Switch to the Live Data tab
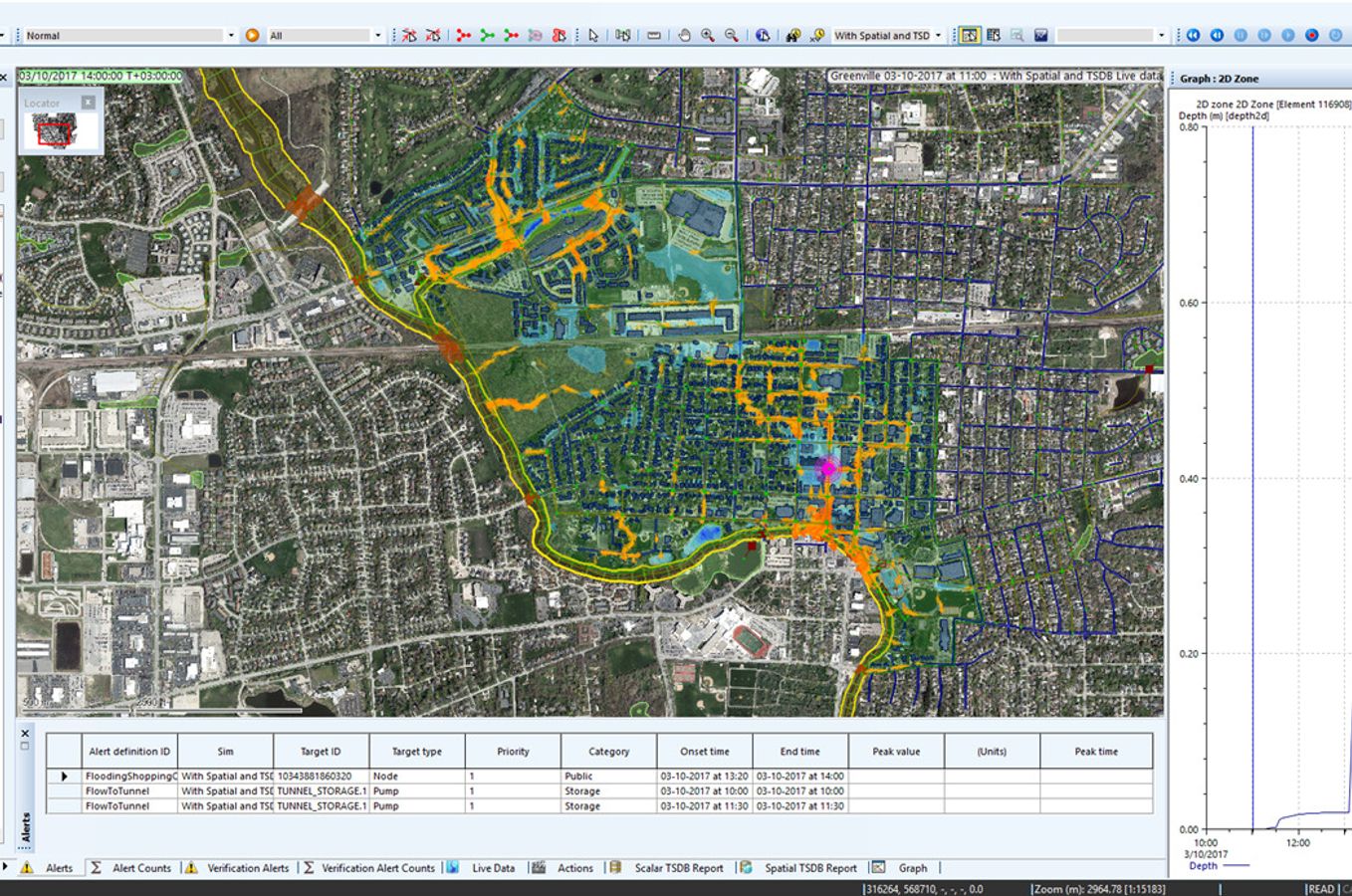The width and height of the screenshot is (1352, 896). click(493, 868)
